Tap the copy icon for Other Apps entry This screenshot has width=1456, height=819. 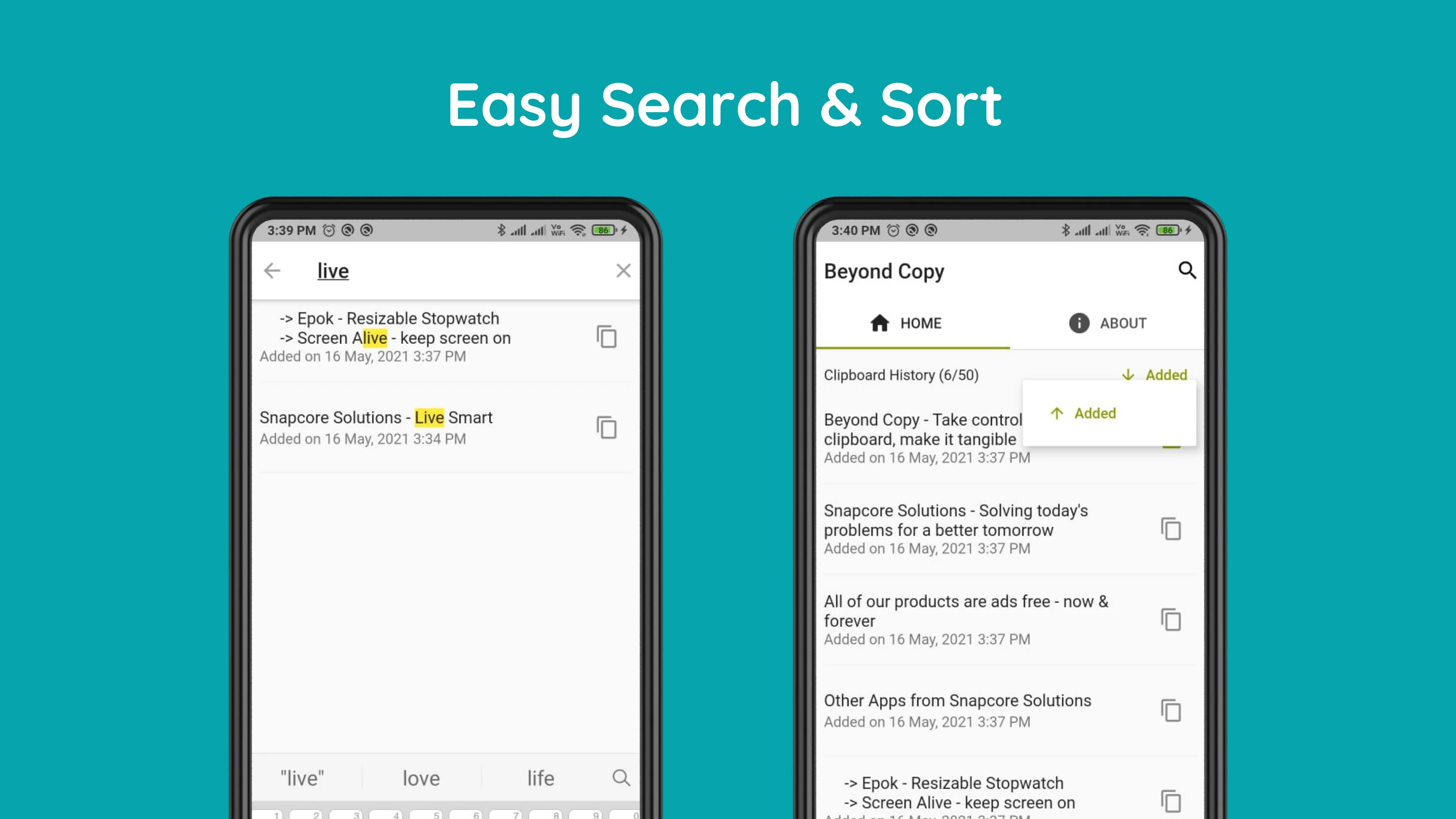(1171, 710)
